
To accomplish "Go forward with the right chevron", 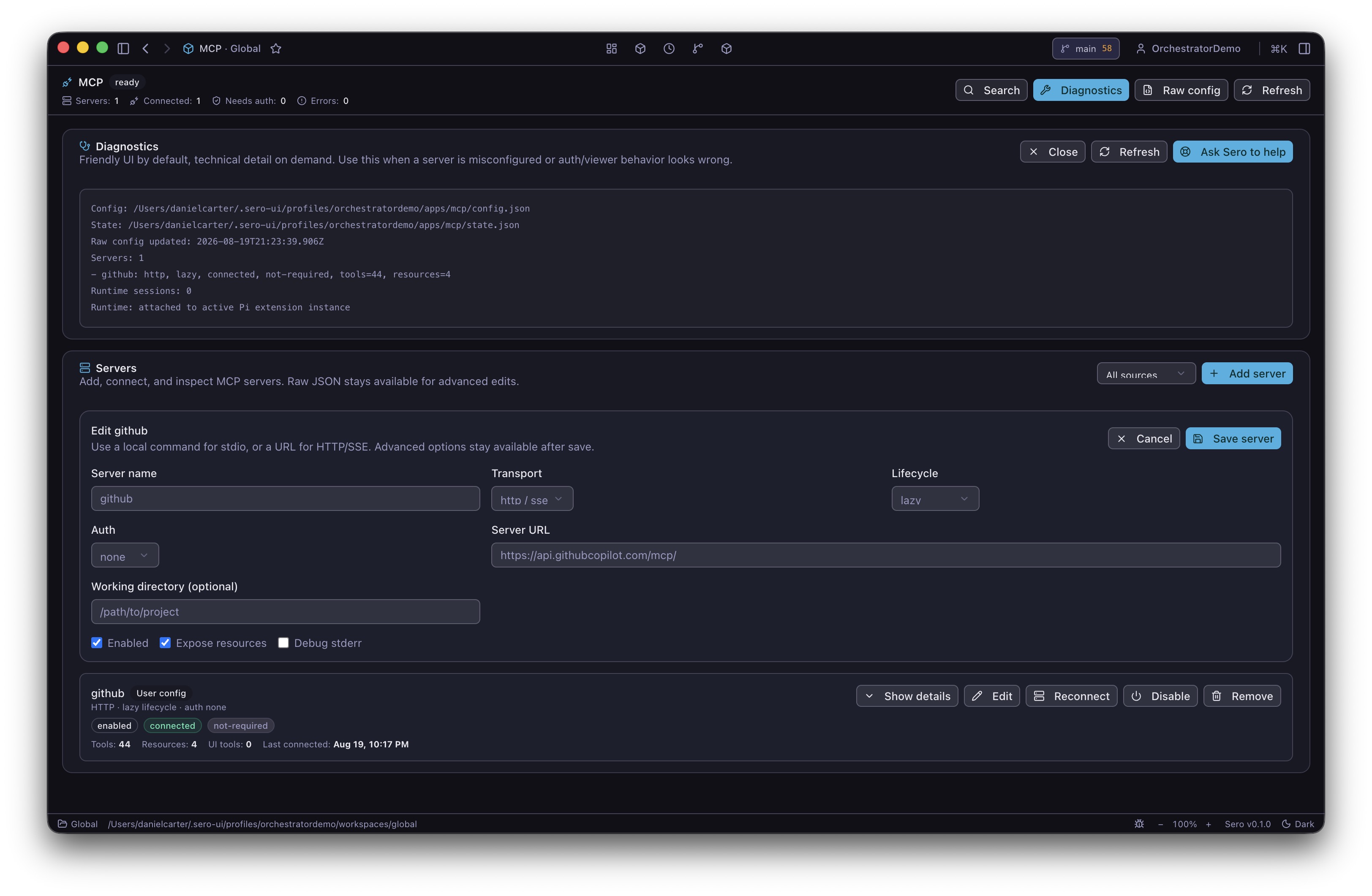I will pos(166,49).
